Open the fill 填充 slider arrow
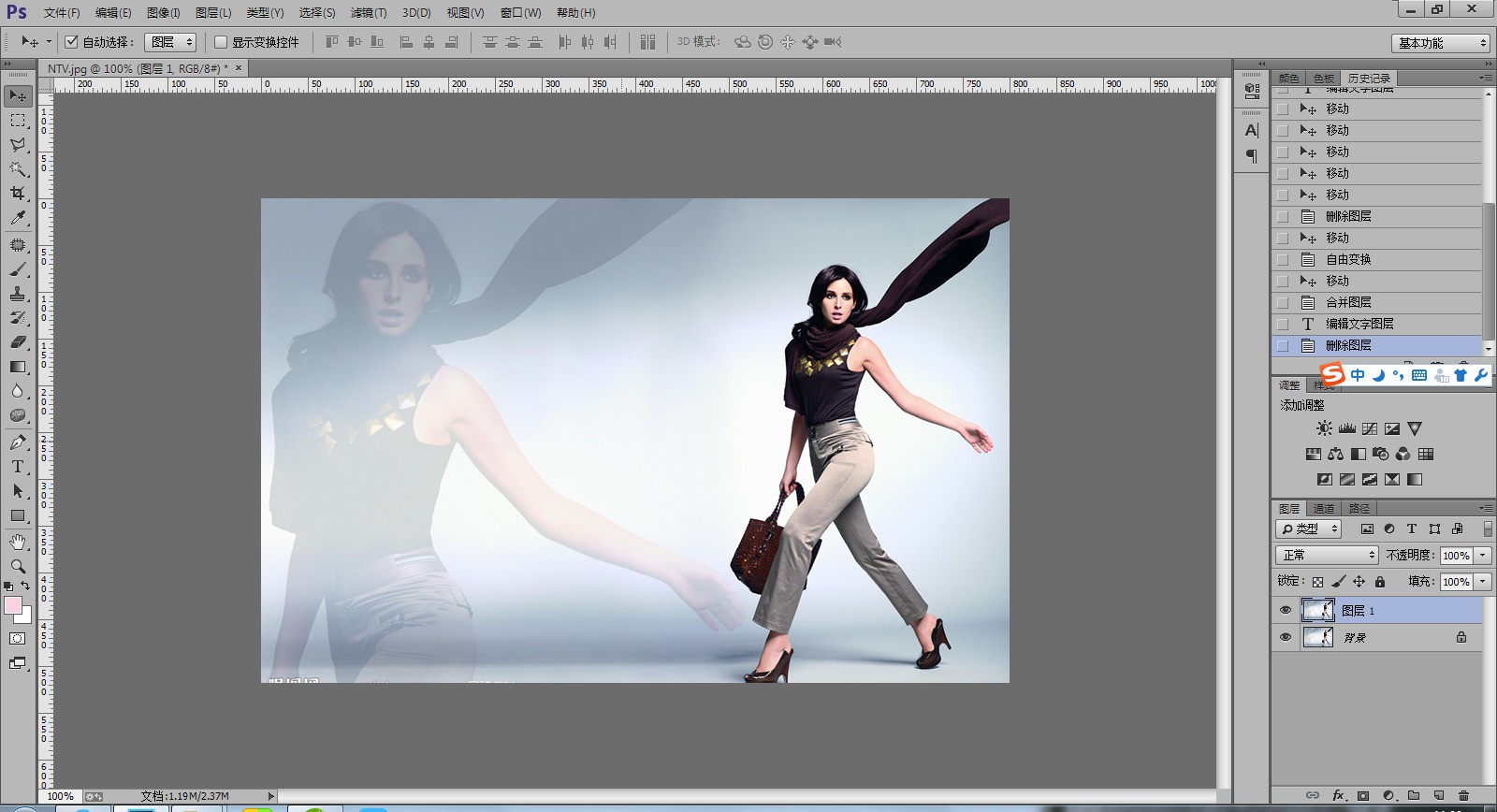The image size is (1497, 812). click(1483, 582)
